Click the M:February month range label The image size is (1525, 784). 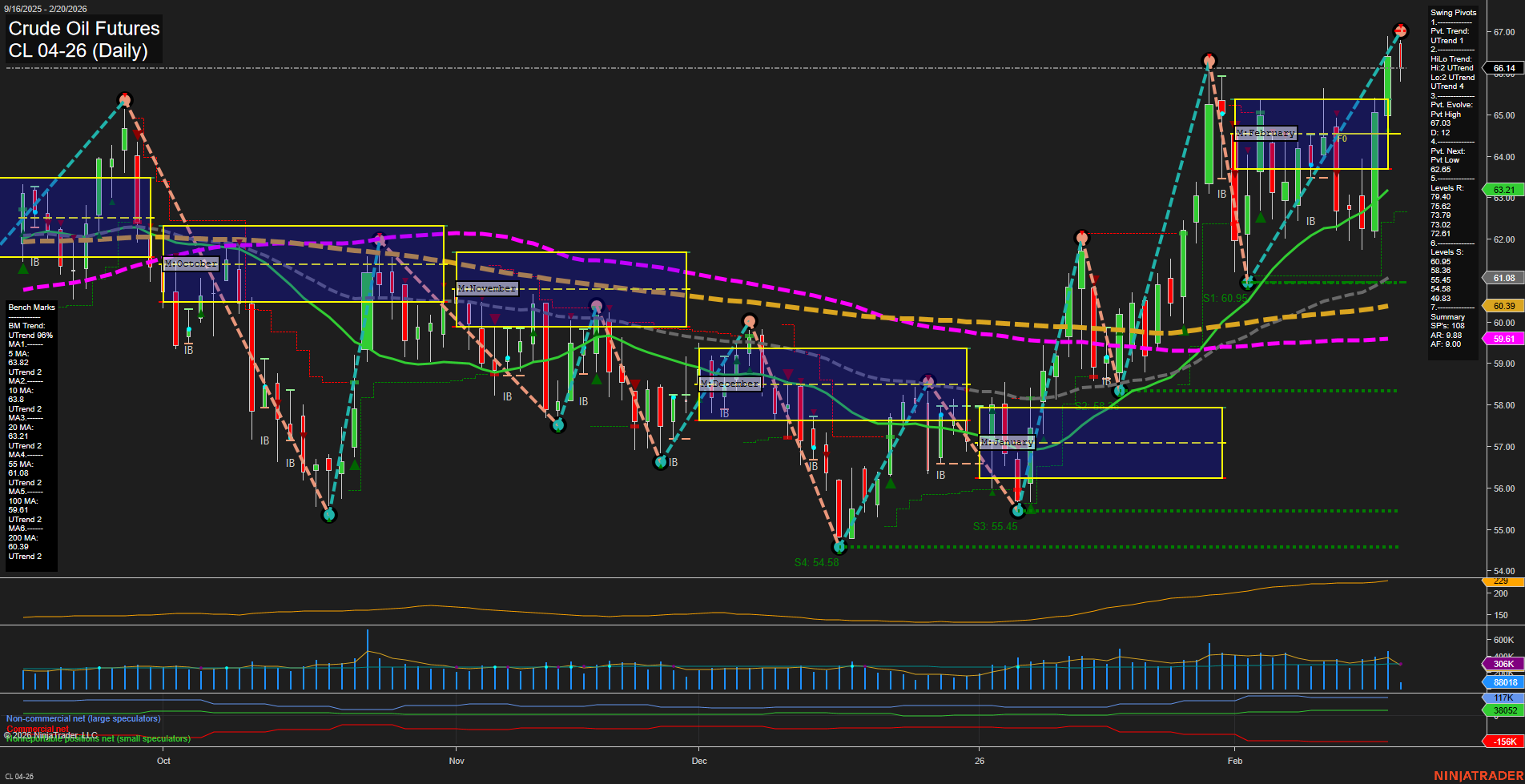tap(1265, 133)
